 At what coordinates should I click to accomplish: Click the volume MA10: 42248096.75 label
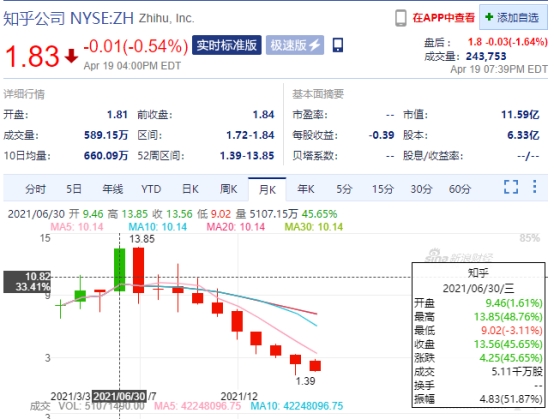coord(297,406)
